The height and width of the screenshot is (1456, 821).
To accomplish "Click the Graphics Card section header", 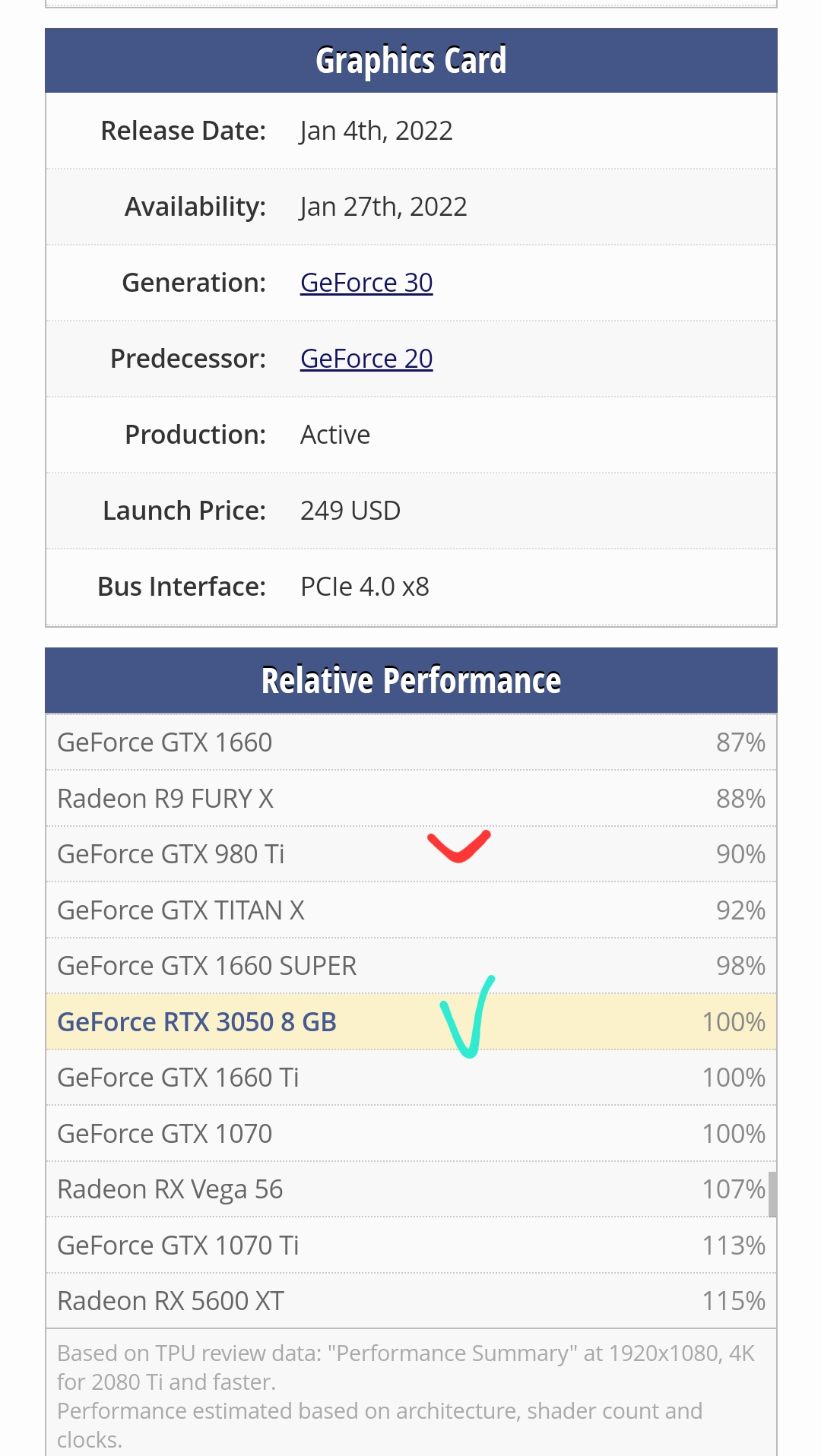I will (x=410, y=61).
